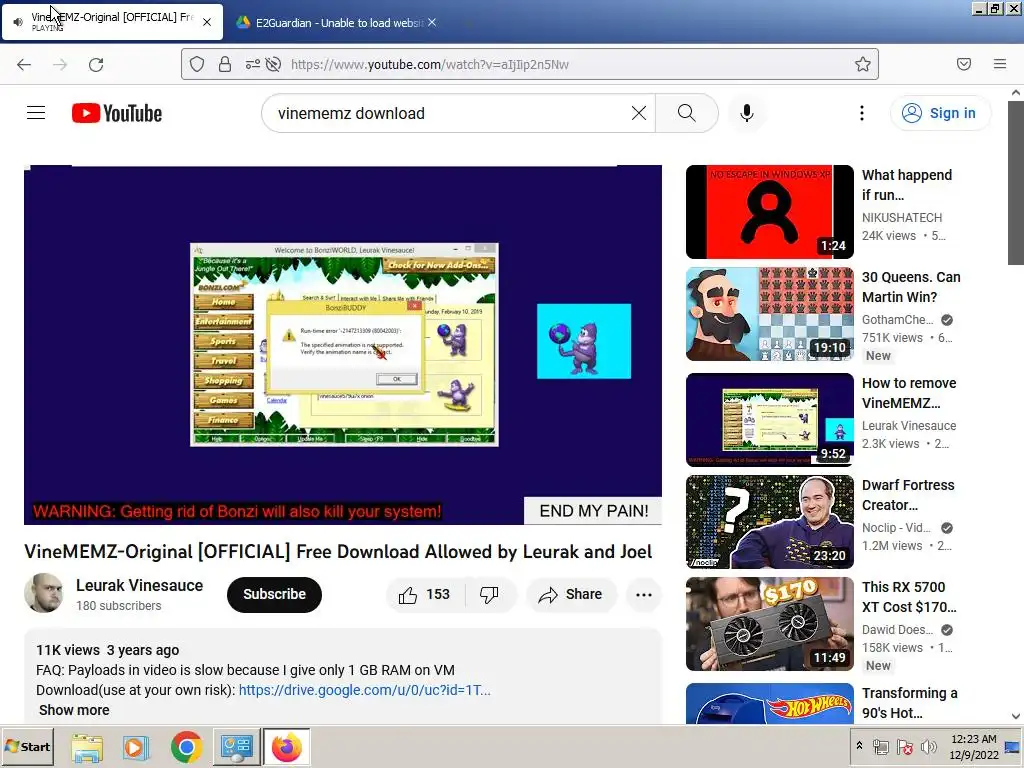The height and width of the screenshot is (768, 1024).
Task: Click the Firefox taskbar button
Action: pos(286,746)
